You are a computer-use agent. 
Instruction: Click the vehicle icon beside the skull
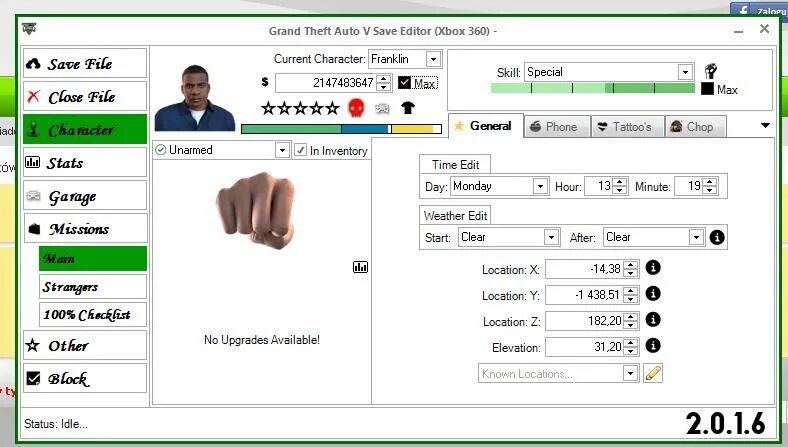[382, 108]
